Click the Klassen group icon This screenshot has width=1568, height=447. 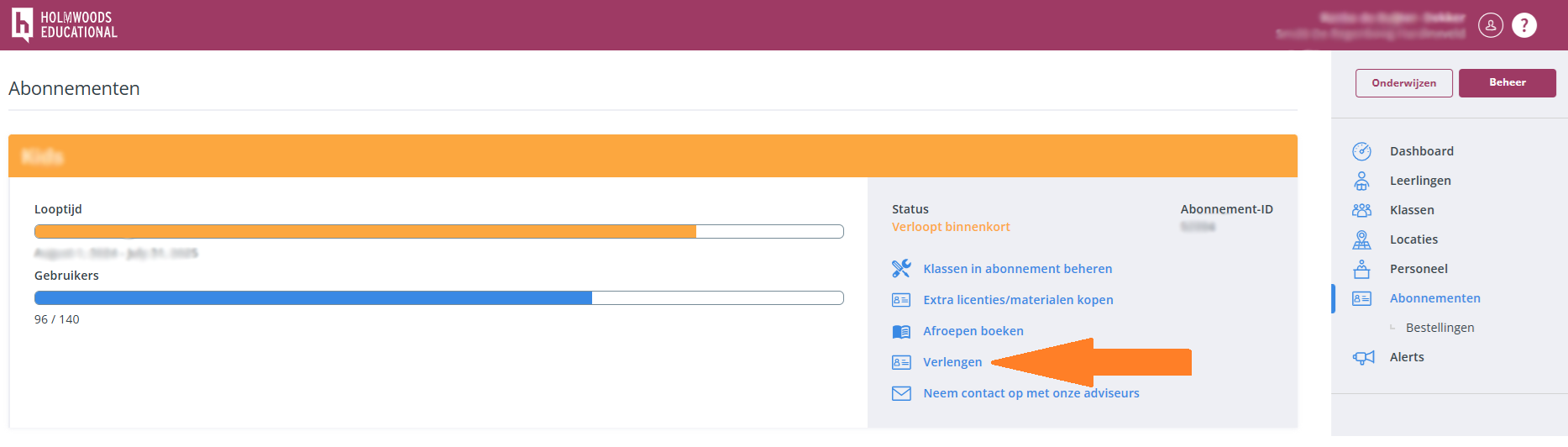point(1361,210)
